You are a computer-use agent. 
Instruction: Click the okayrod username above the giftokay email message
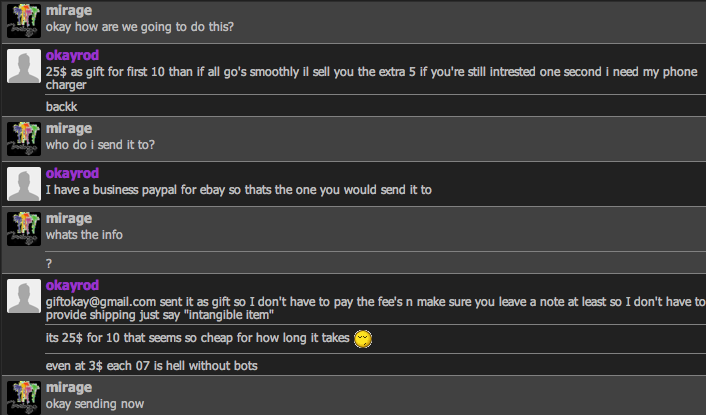point(73,285)
